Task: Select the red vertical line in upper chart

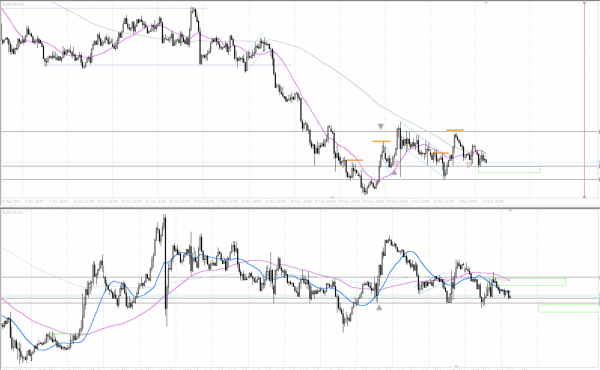Action: [x=584, y=99]
